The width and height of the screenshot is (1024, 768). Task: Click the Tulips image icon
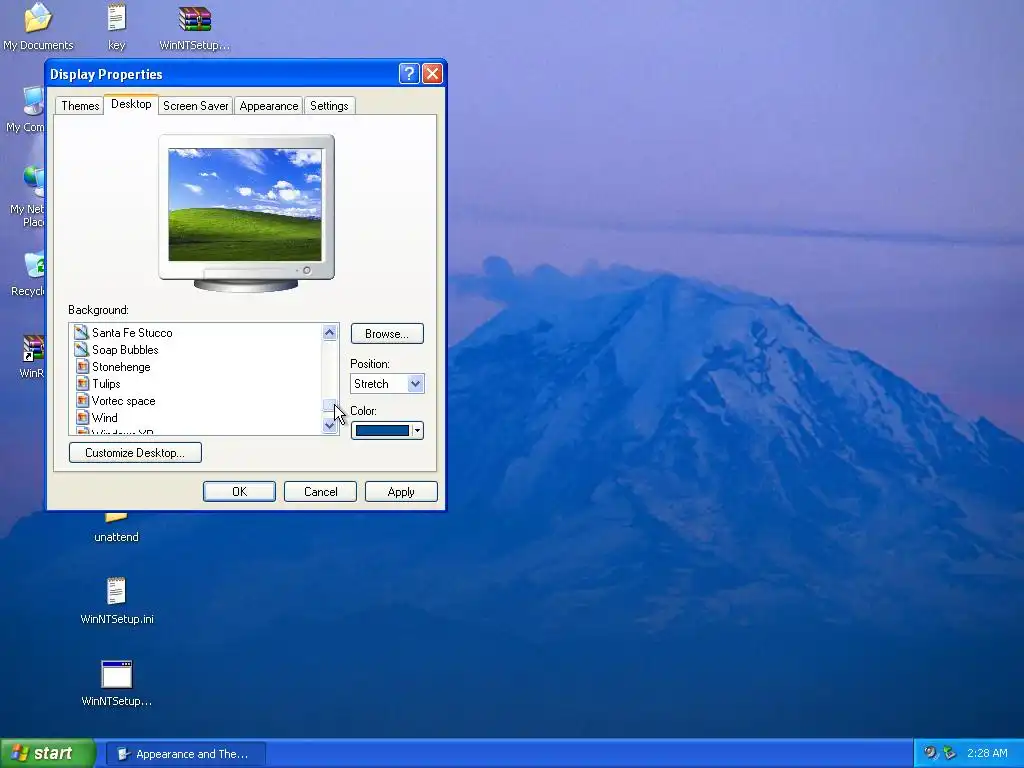(x=82, y=383)
